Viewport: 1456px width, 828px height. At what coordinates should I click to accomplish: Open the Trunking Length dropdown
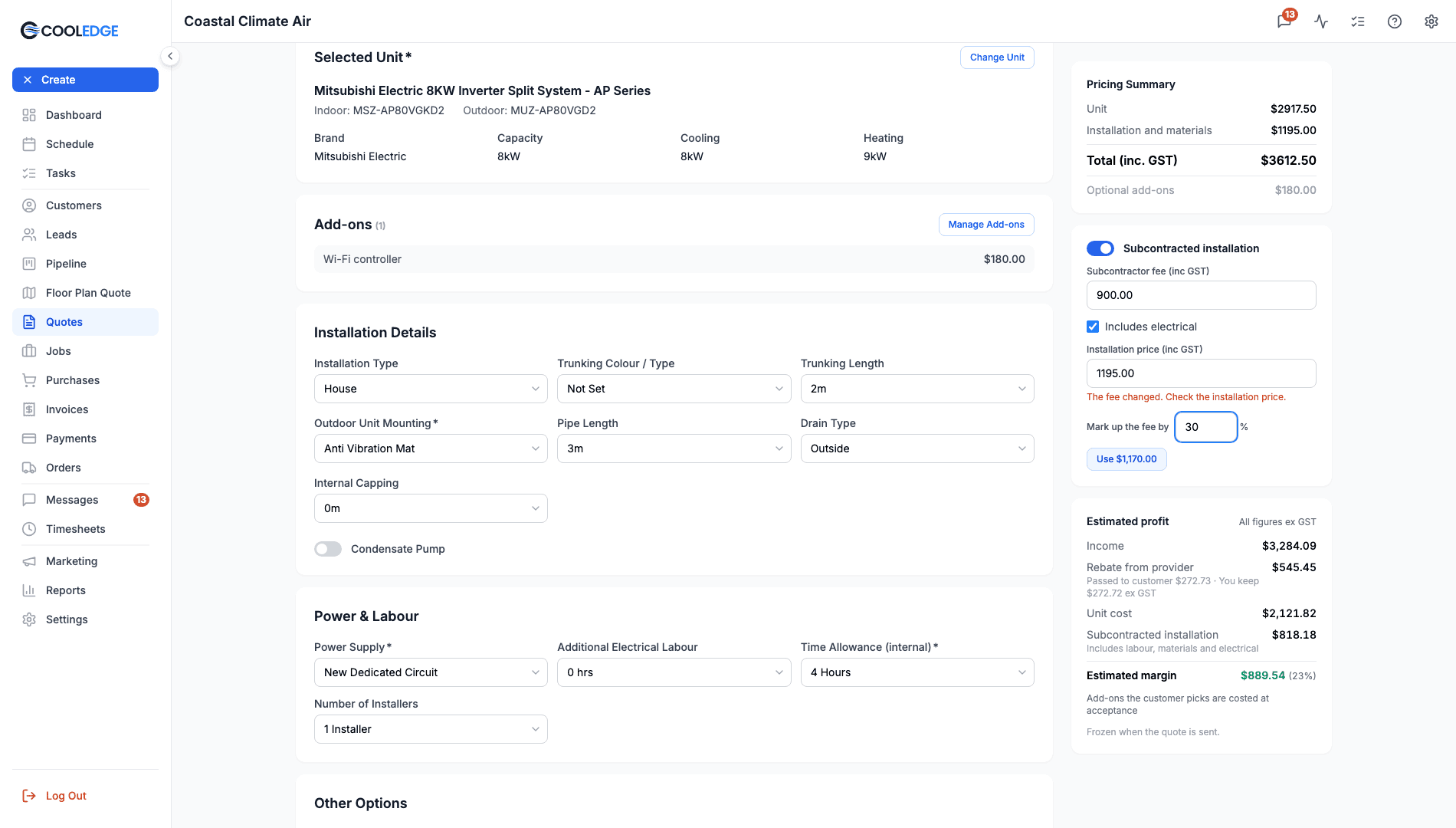[917, 389]
